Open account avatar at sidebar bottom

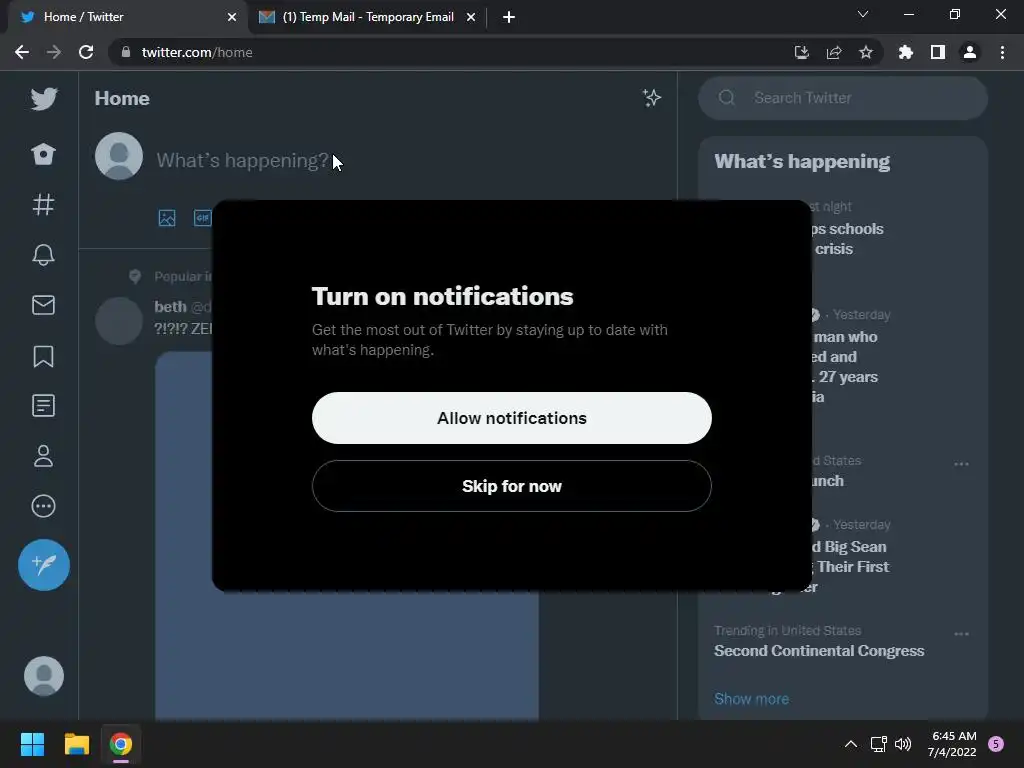click(x=44, y=676)
